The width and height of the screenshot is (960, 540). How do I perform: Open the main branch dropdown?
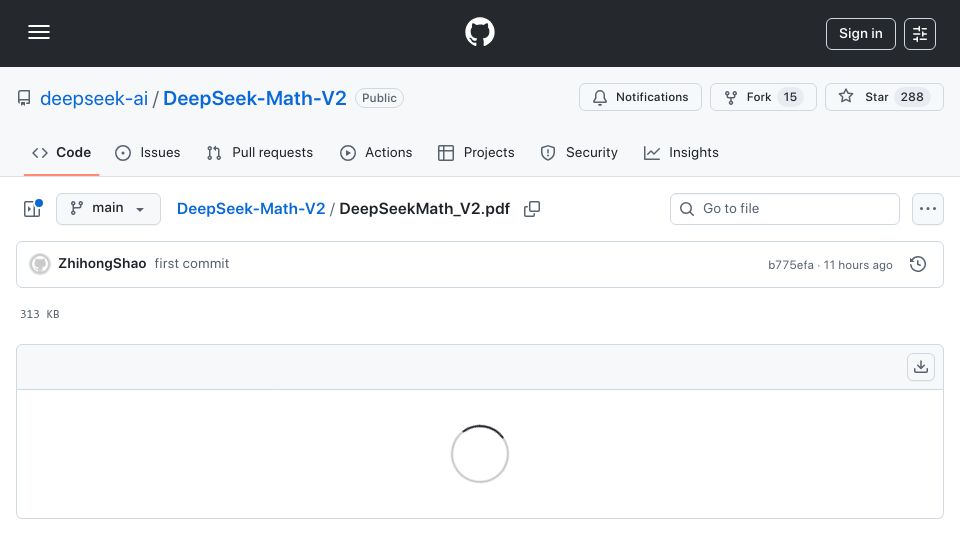(108, 209)
